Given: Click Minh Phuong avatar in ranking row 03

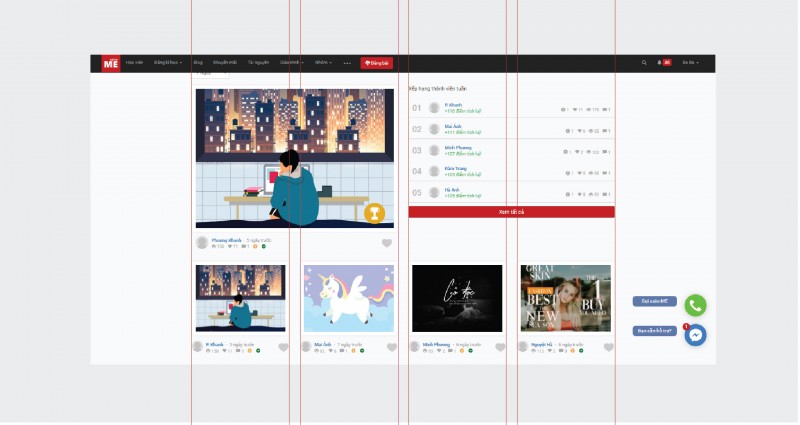Looking at the screenshot, I should click(x=434, y=150).
